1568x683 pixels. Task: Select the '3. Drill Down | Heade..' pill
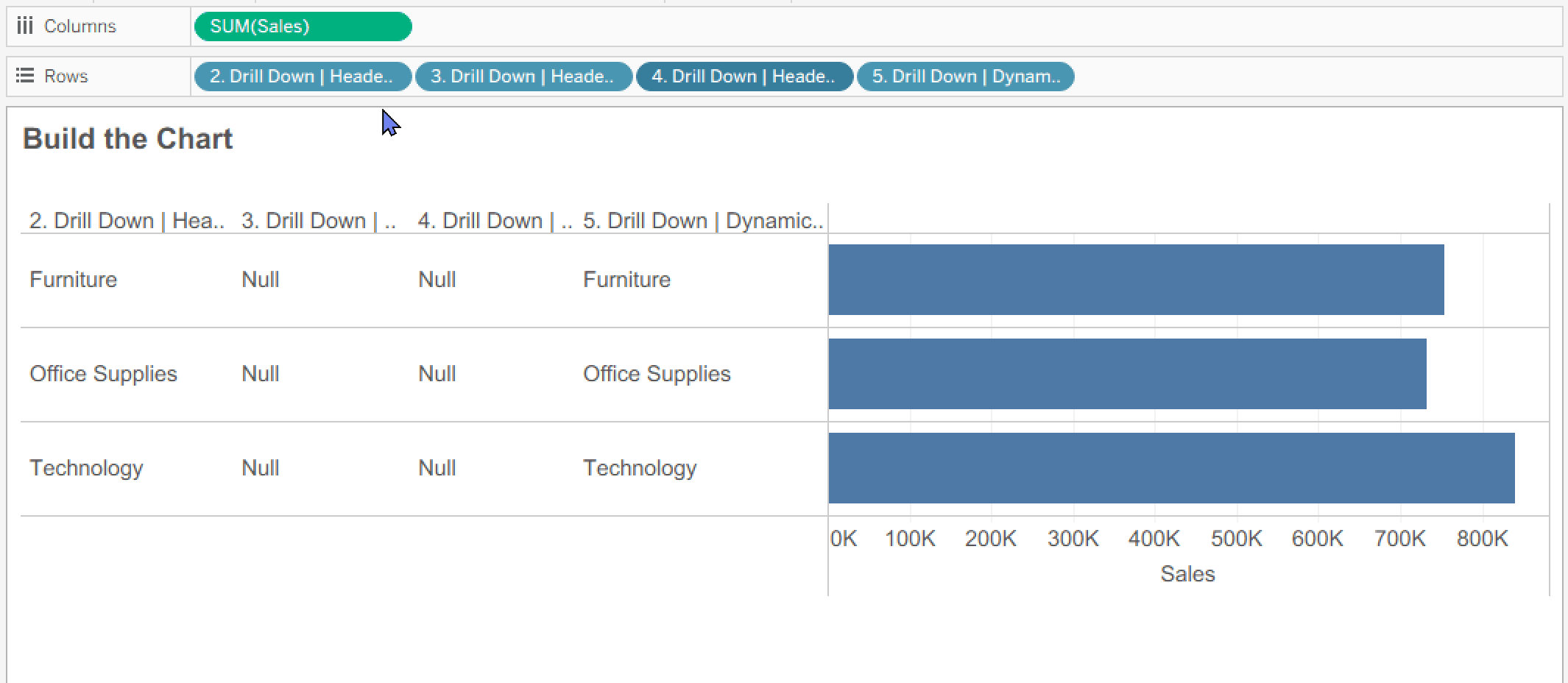(523, 77)
